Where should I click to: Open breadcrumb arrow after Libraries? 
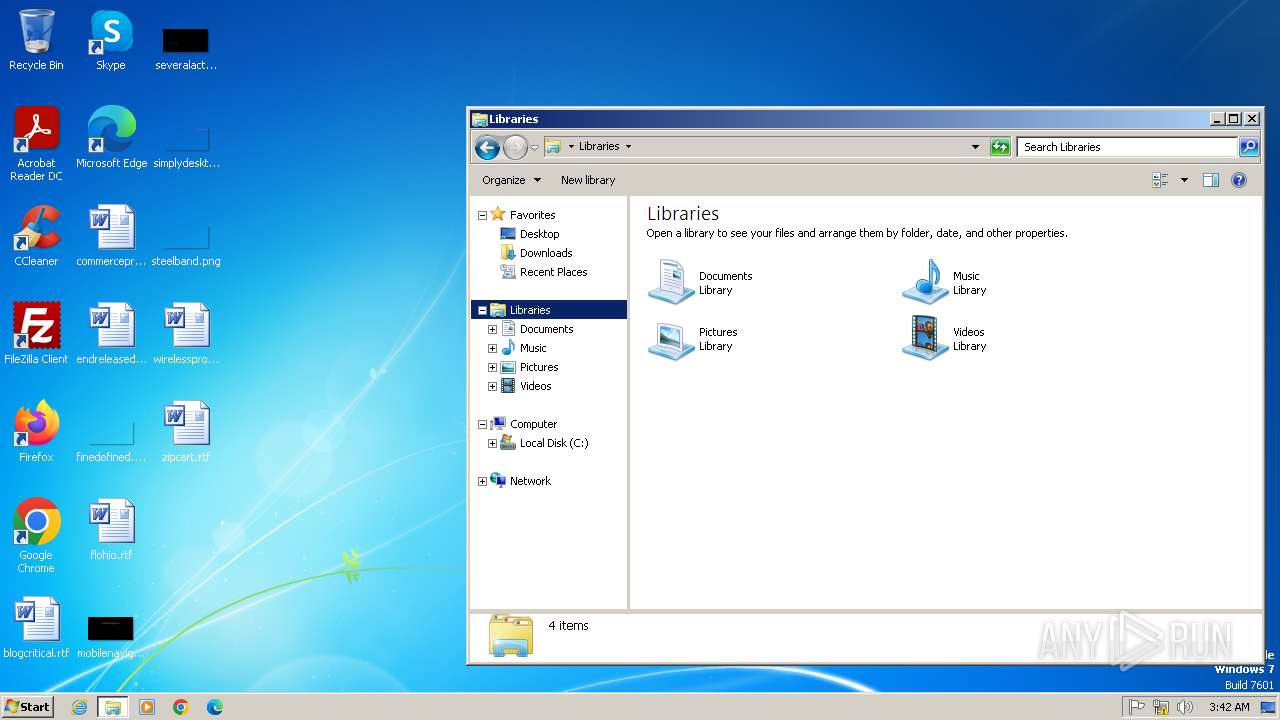tap(628, 146)
